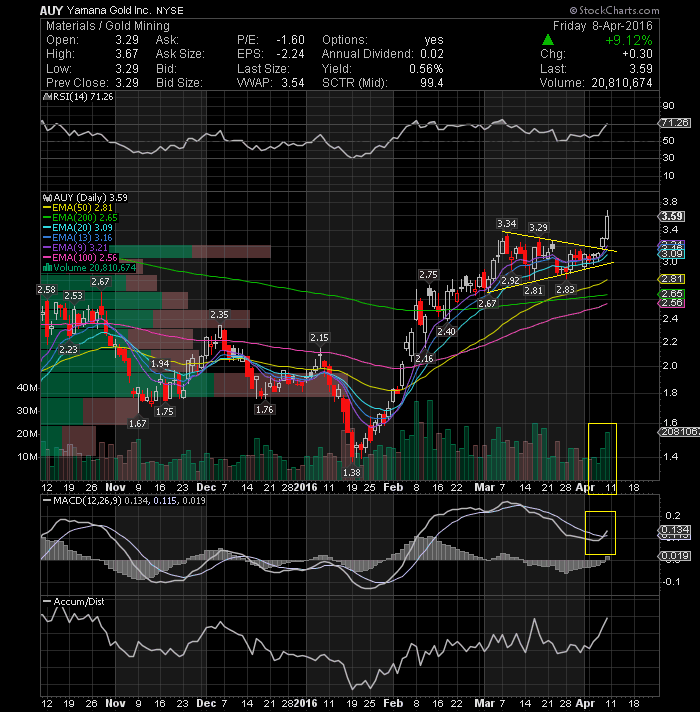Image resolution: width=700 pixels, height=712 pixels.
Task: Click the RSI(14) 71.26 panel title
Action: (82, 97)
